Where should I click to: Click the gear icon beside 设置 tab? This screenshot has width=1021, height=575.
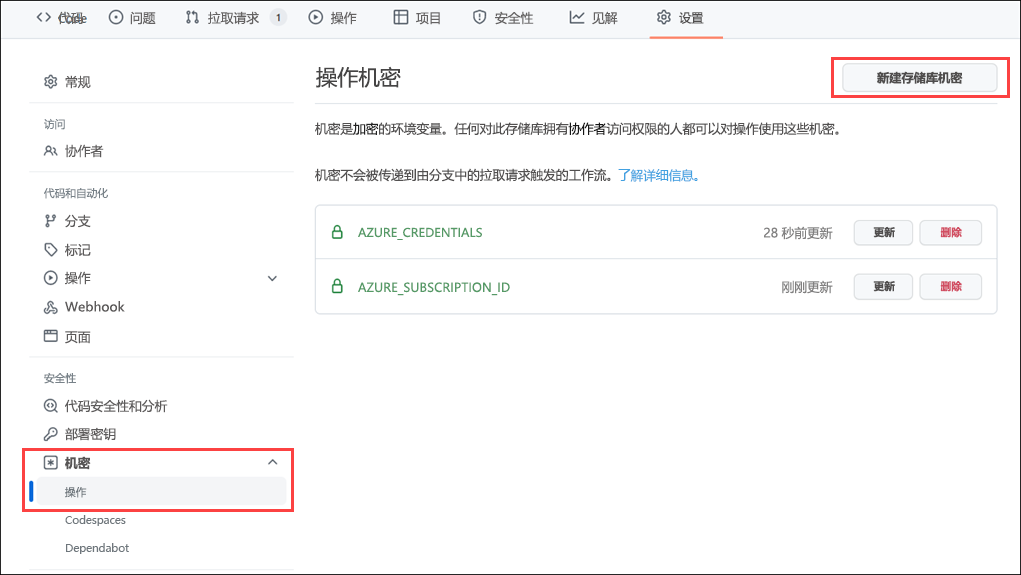pyautogui.click(x=664, y=18)
